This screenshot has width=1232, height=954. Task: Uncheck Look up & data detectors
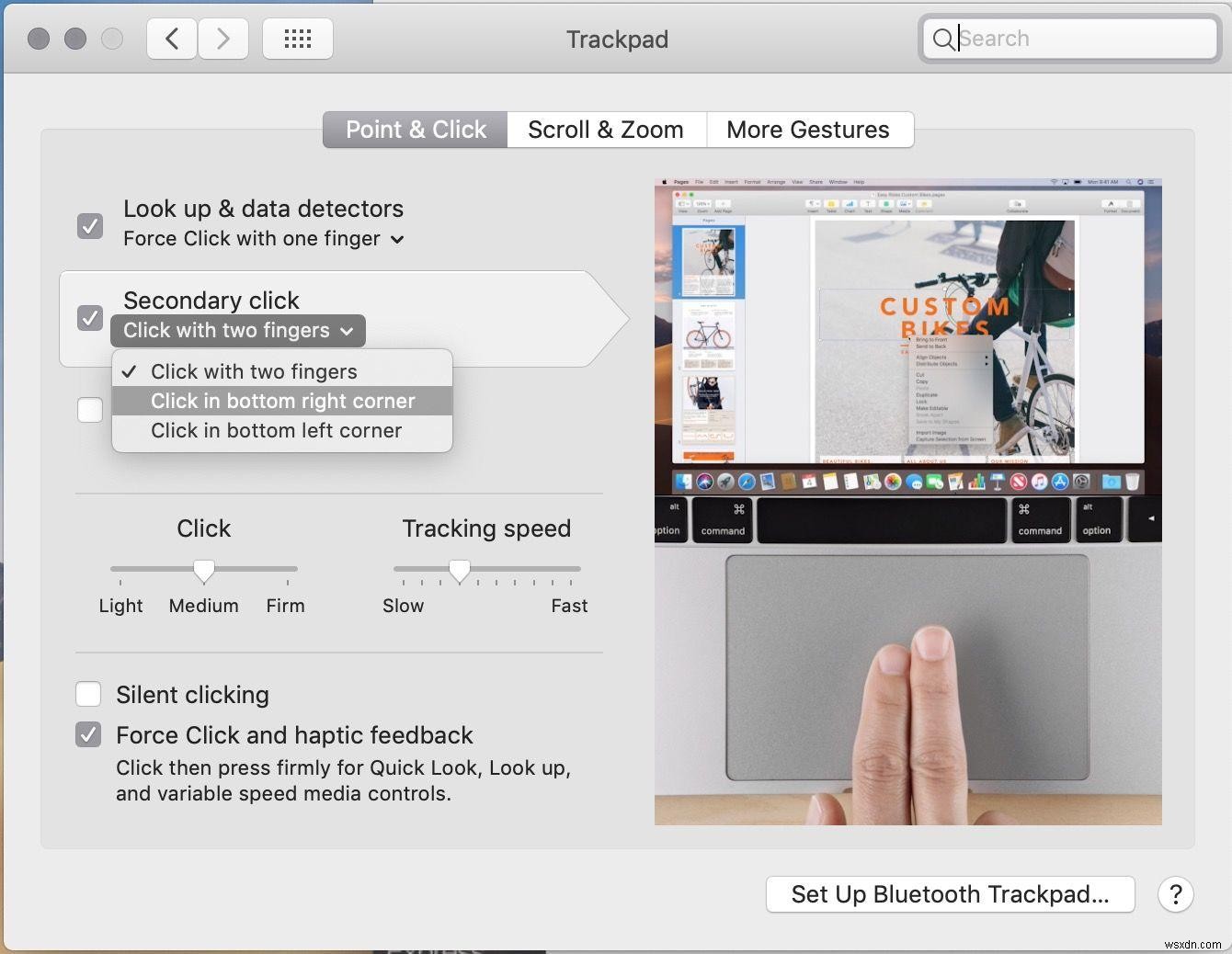point(89,225)
